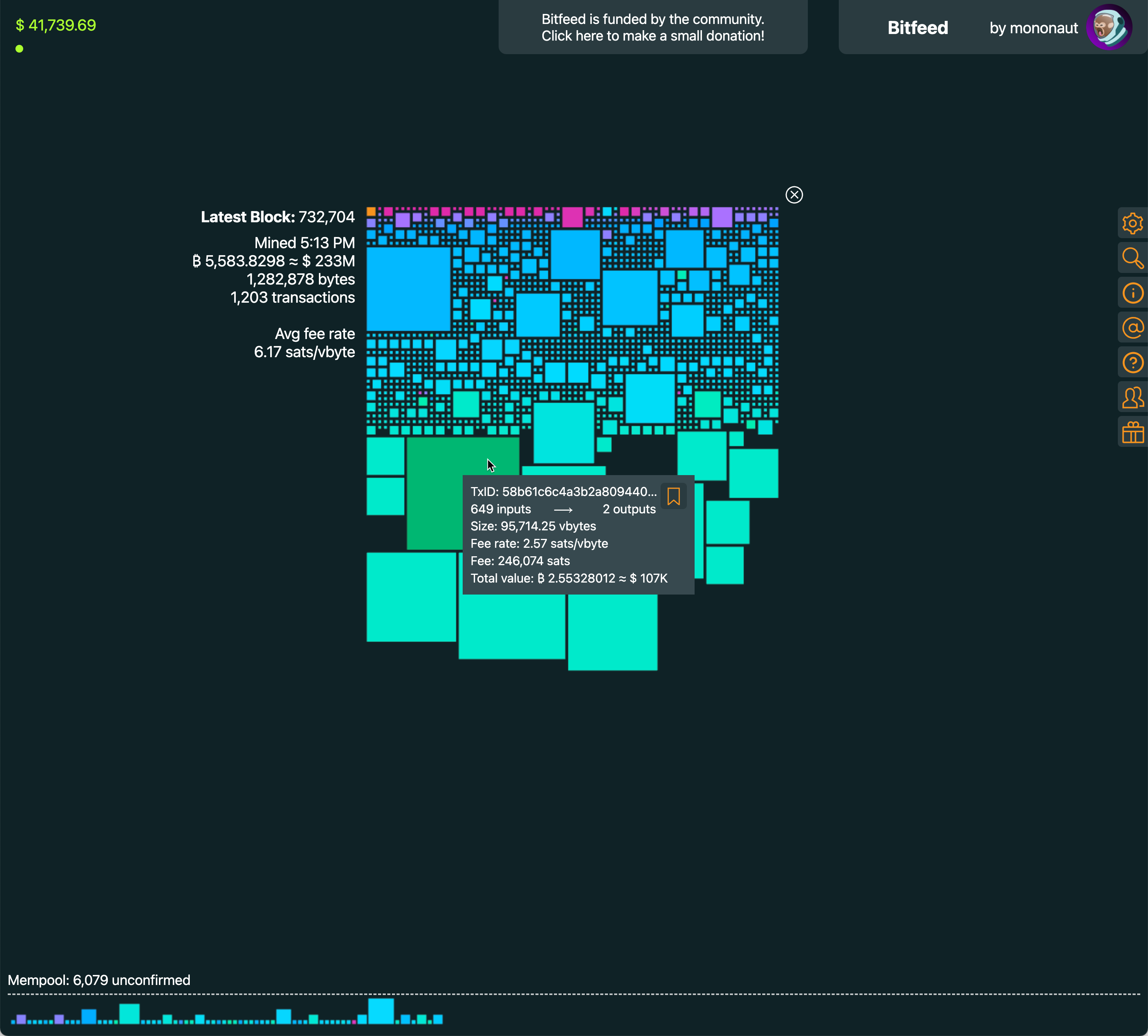
Task: Click the $ 41,739.69 price
Action: pyautogui.click(x=56, y=25)
